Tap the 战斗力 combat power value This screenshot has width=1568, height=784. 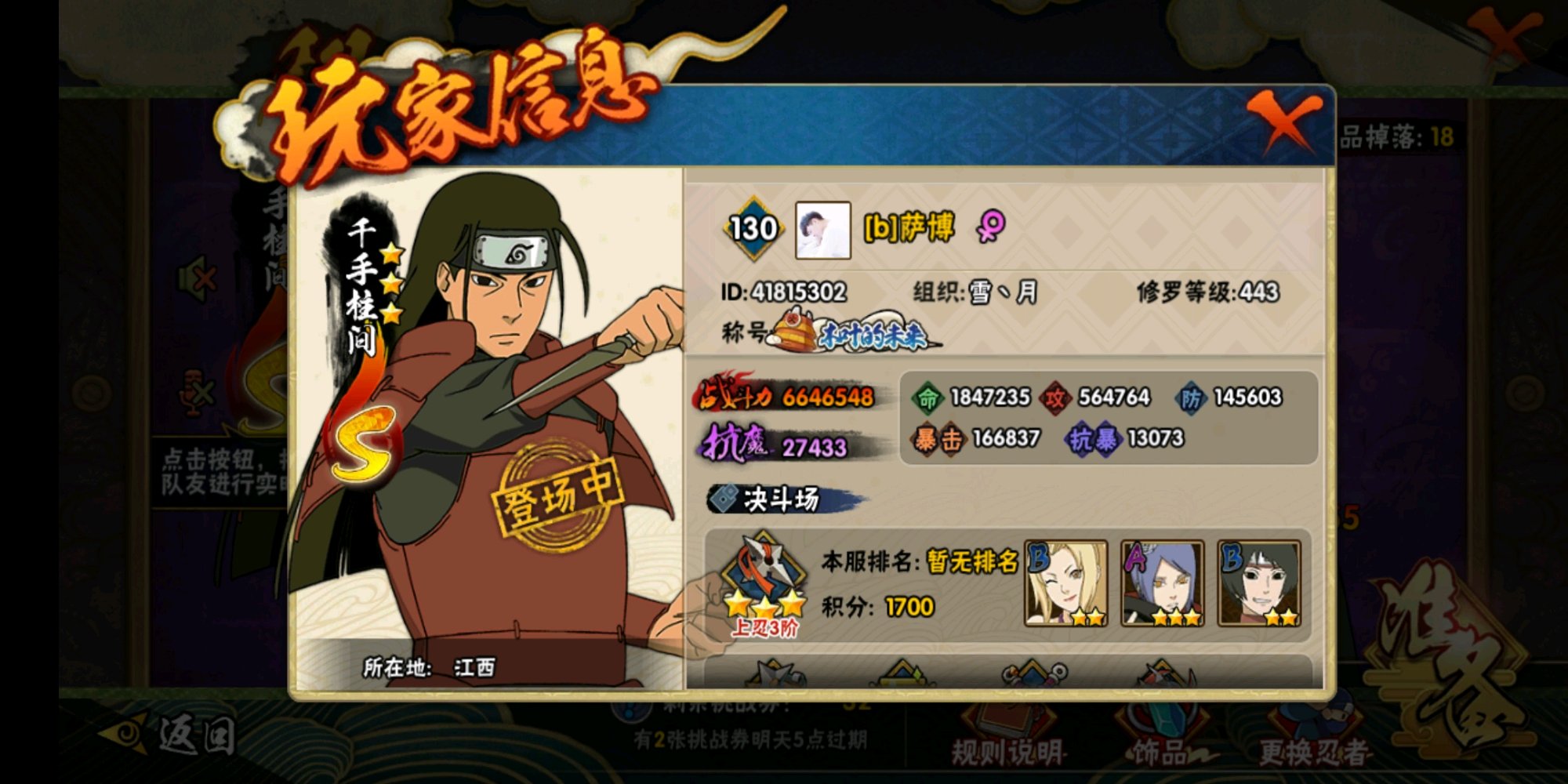tap(828, 397)
